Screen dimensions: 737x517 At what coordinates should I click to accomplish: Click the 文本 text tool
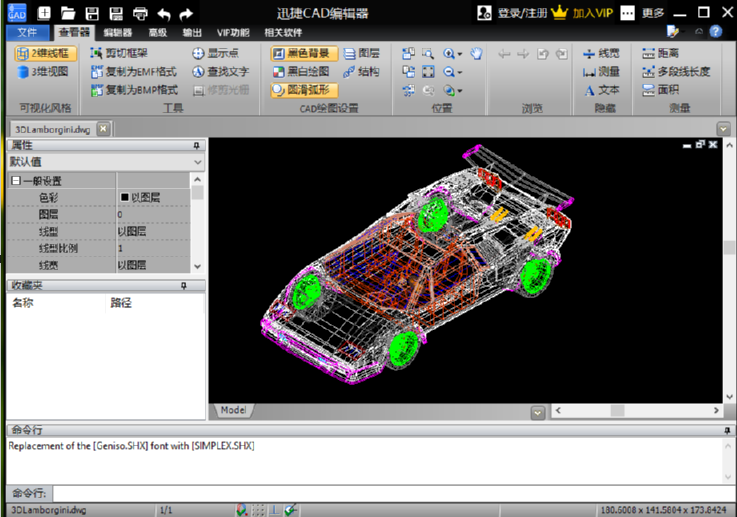[601, 90]
